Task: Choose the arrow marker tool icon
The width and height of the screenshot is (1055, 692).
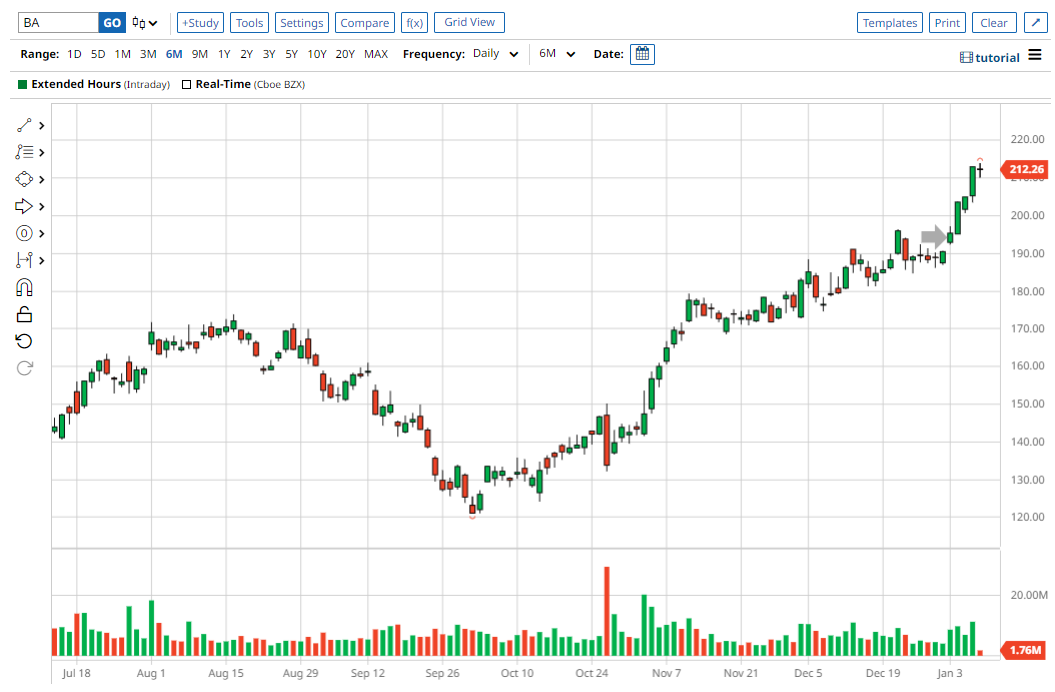Action: tap(24, 206)
